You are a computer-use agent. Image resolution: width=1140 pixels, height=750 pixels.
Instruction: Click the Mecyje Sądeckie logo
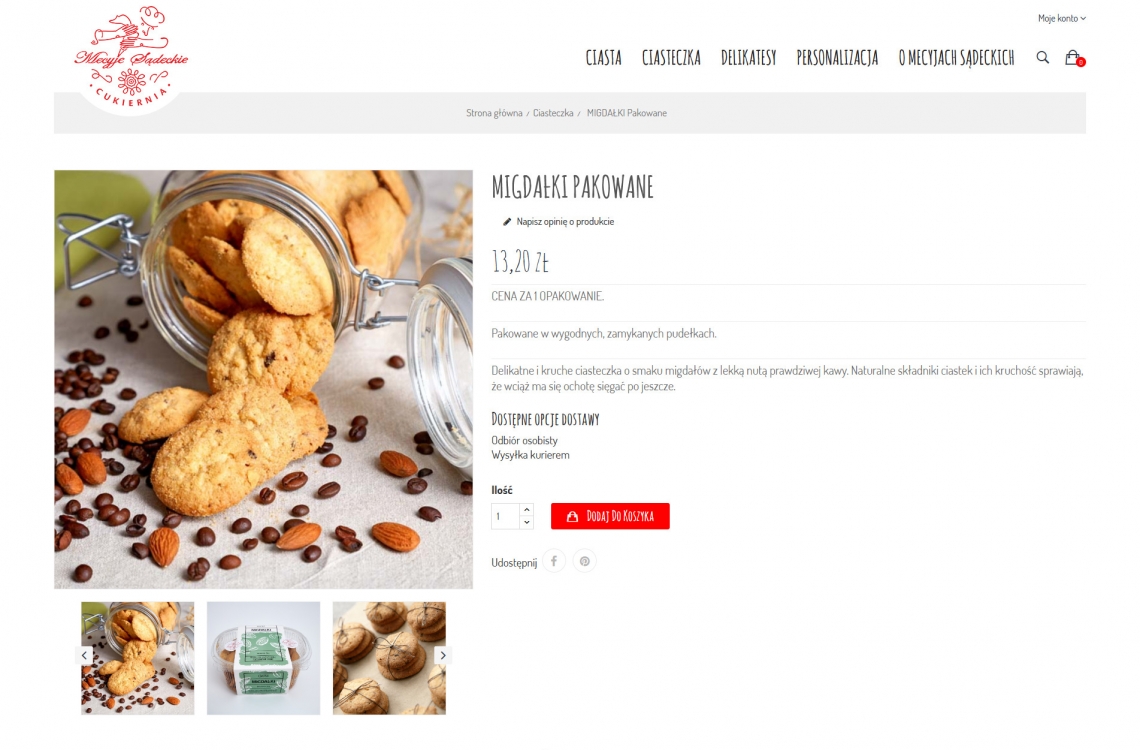pos(131,58)
